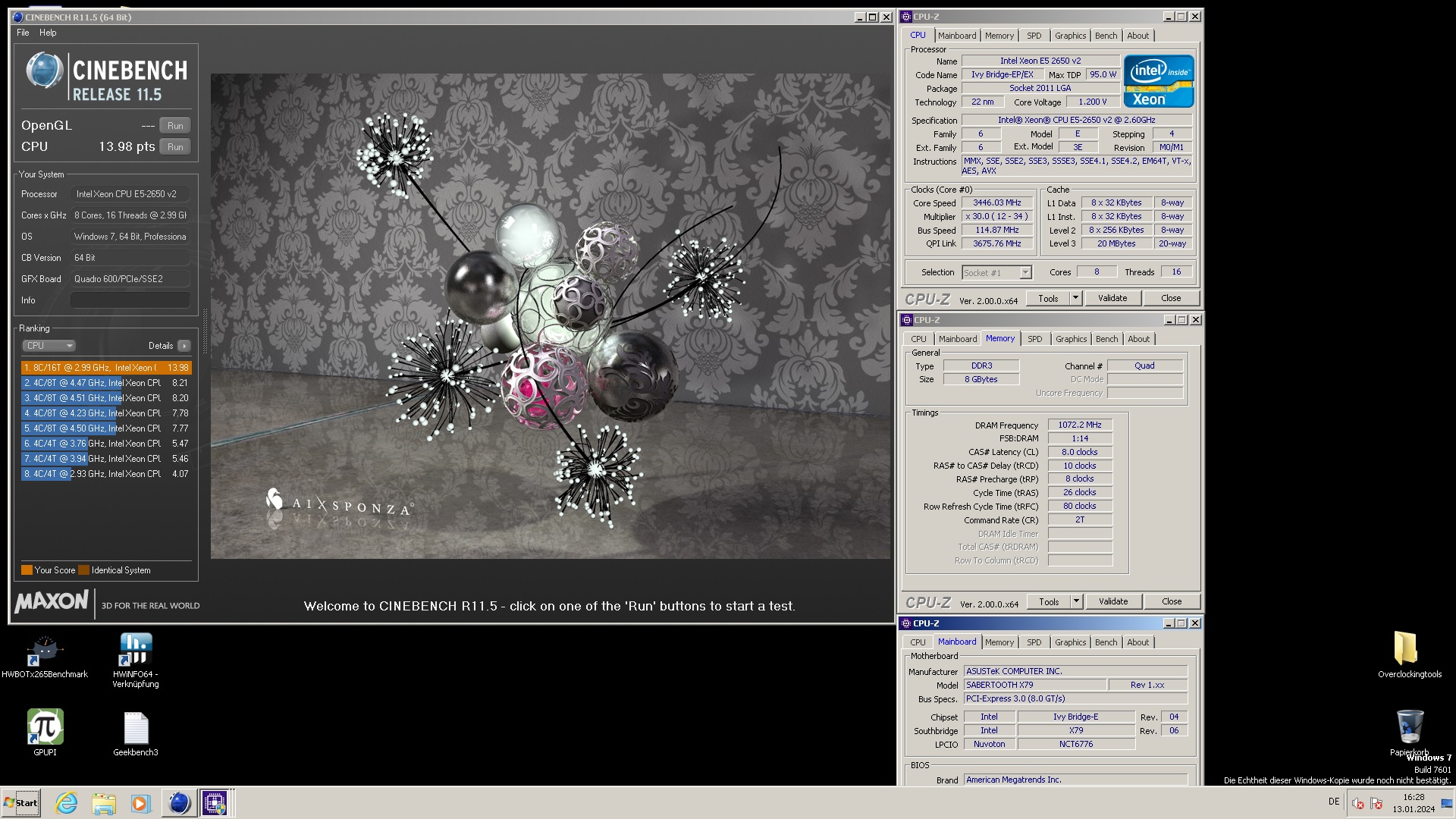Open Socket #1 selection dropdown
Image resolution: width=1456 pixels, height=819 pixels.
pos(997,273)
